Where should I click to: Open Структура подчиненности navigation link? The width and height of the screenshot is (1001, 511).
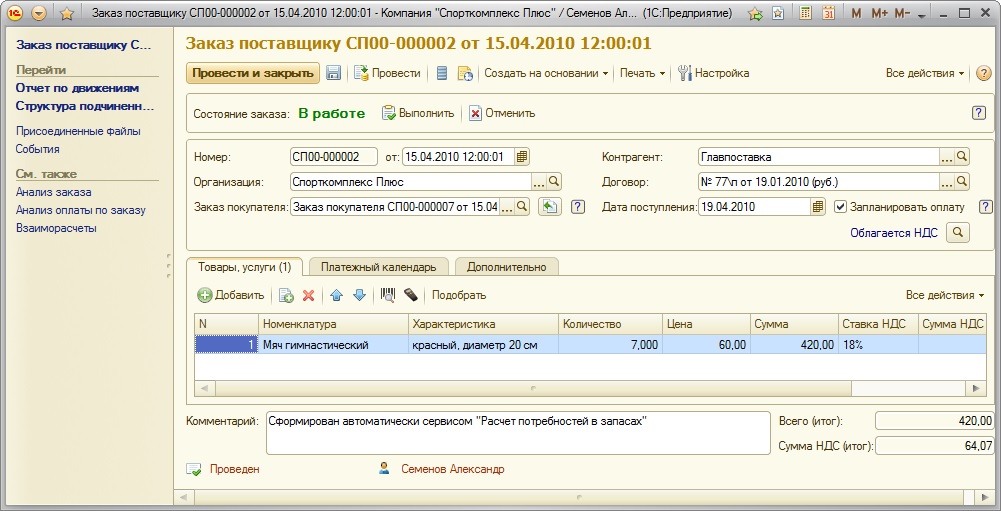coord(85,106)
